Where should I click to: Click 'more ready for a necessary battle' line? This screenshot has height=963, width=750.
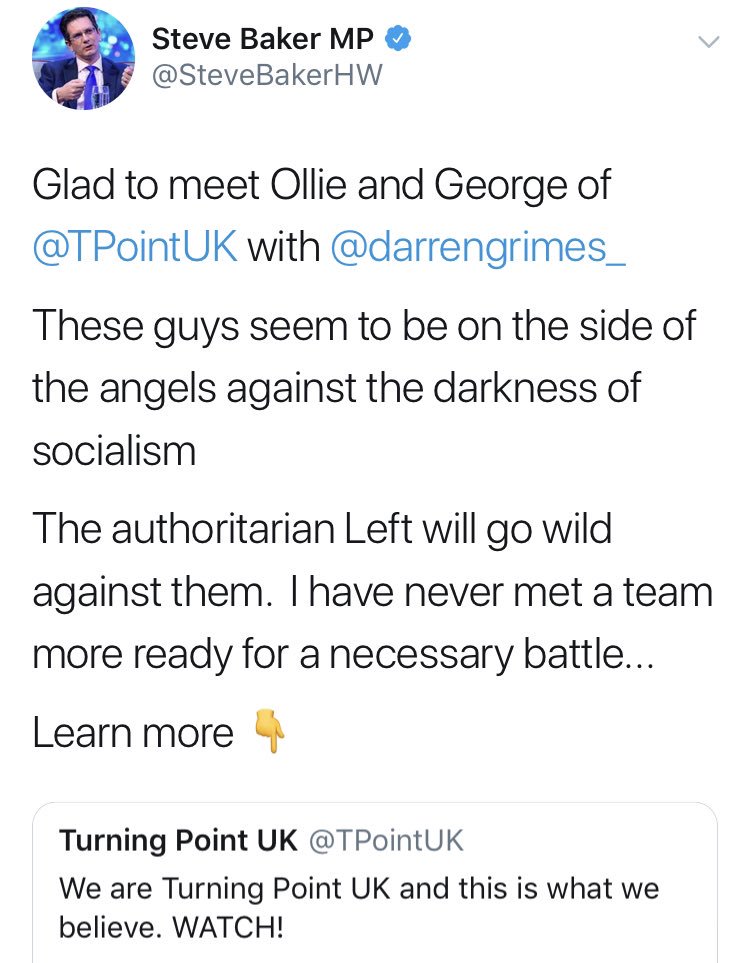pos(343,653)
